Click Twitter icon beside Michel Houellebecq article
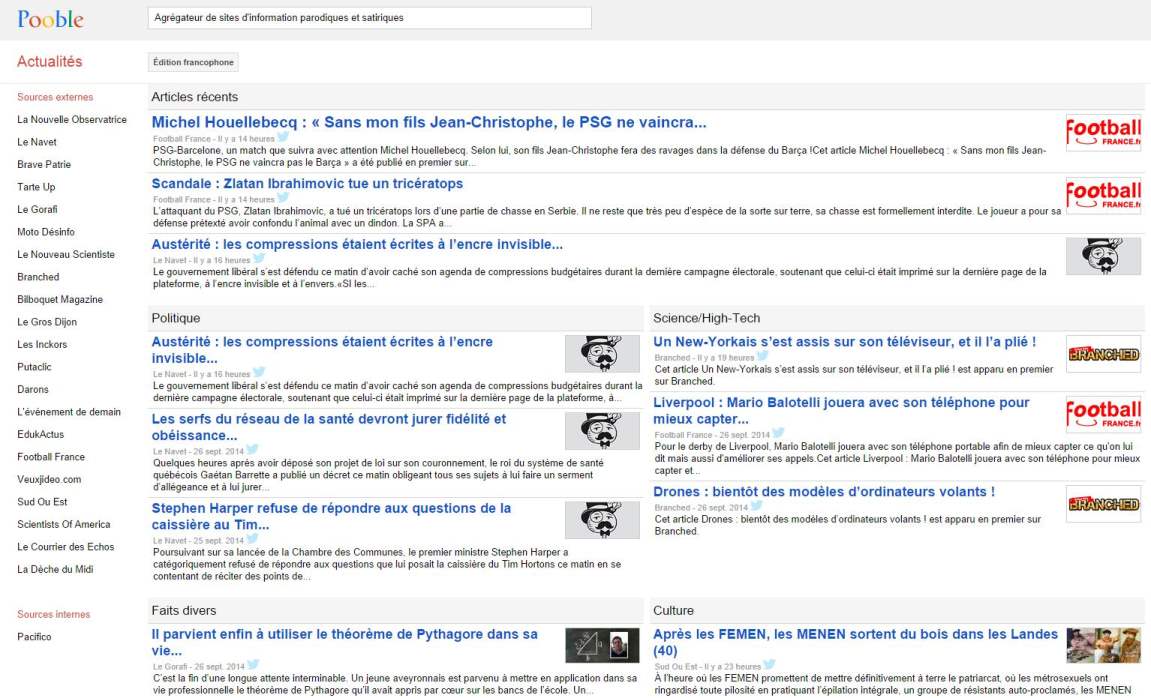Image resolution: width=1151 pixels, height=698 pixels. coord(283,137)
